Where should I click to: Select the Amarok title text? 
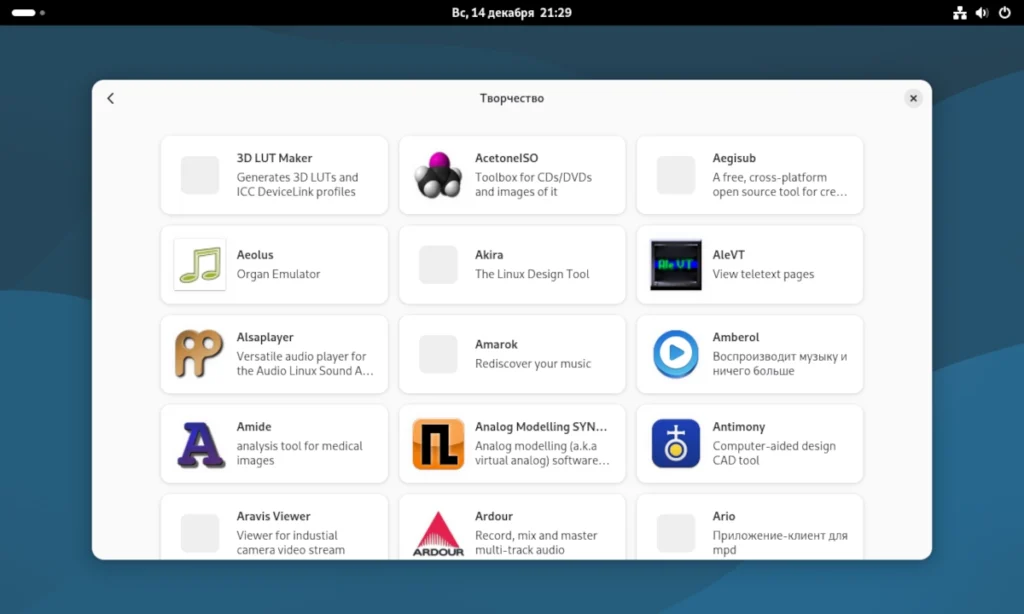(496, 344)
